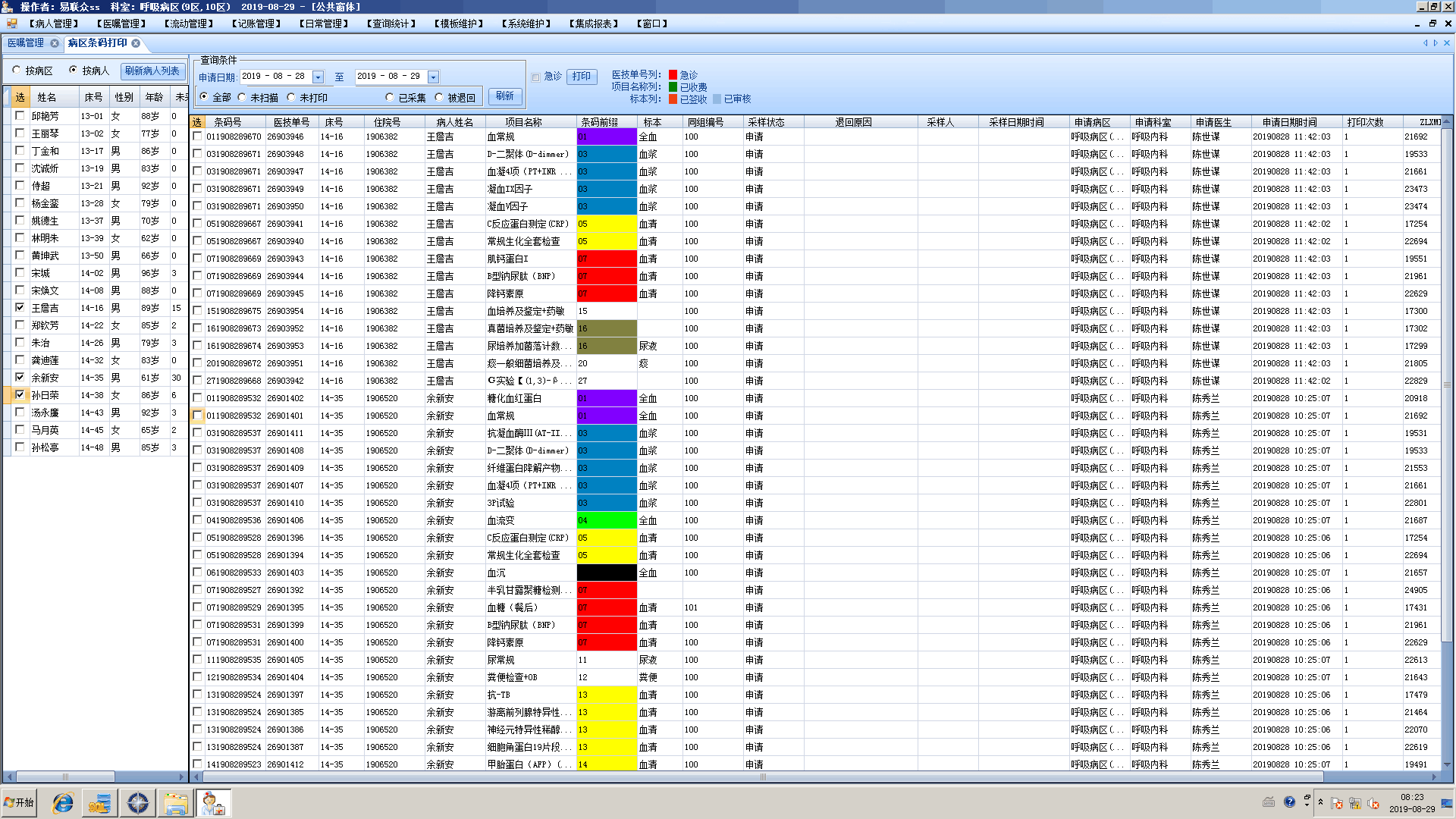
Task: Click the 刷新病人列表 button
Action: 152,71
